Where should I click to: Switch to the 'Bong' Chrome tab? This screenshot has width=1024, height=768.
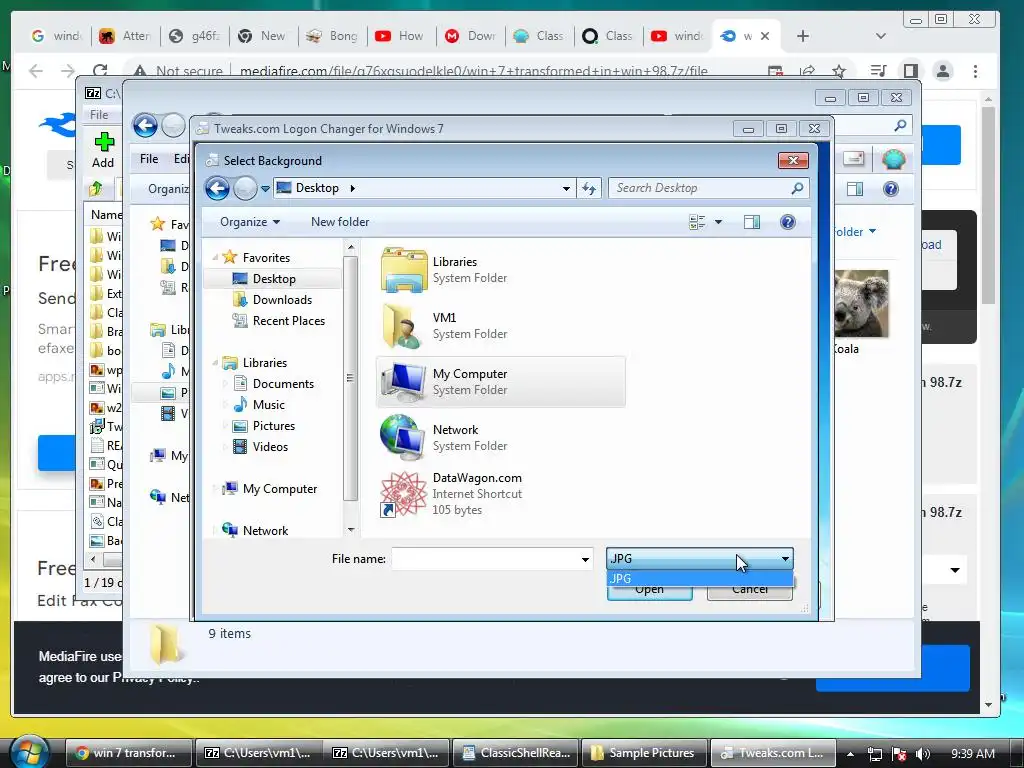pyautogui.click(x=332, y=36)
